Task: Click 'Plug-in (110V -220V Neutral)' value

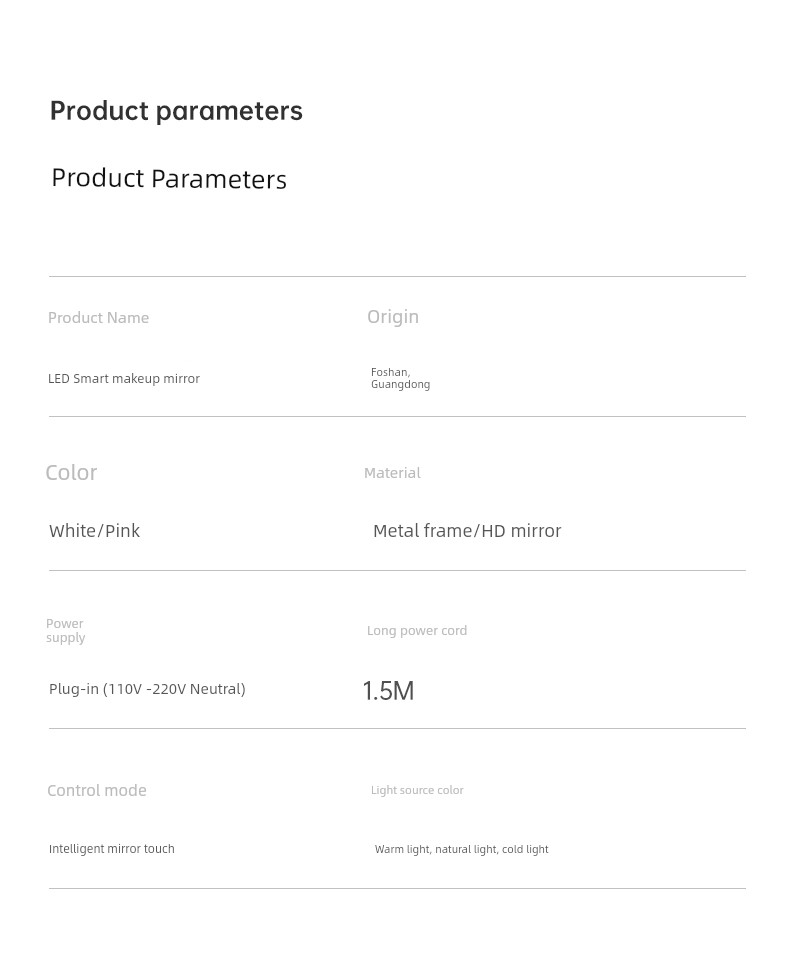Action: [147, 689]
